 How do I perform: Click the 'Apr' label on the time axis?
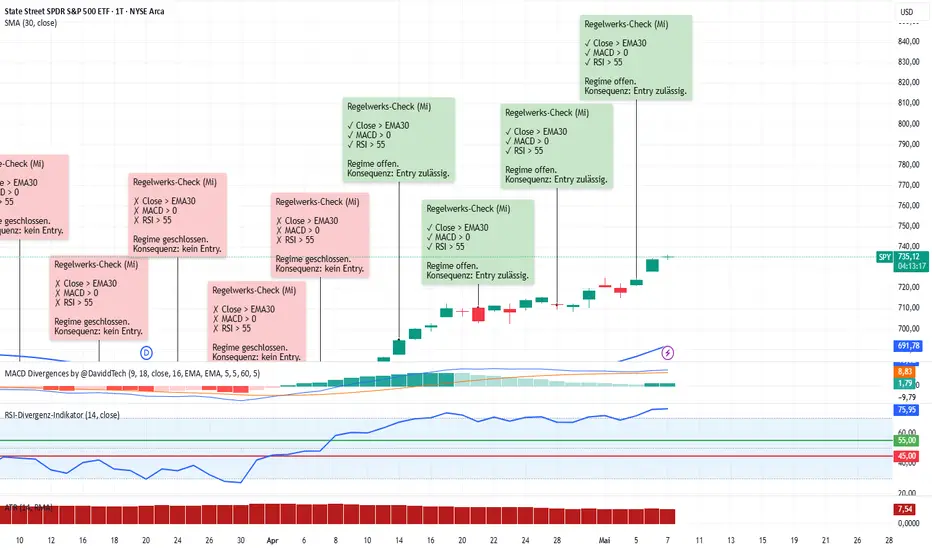pos(272,540)
